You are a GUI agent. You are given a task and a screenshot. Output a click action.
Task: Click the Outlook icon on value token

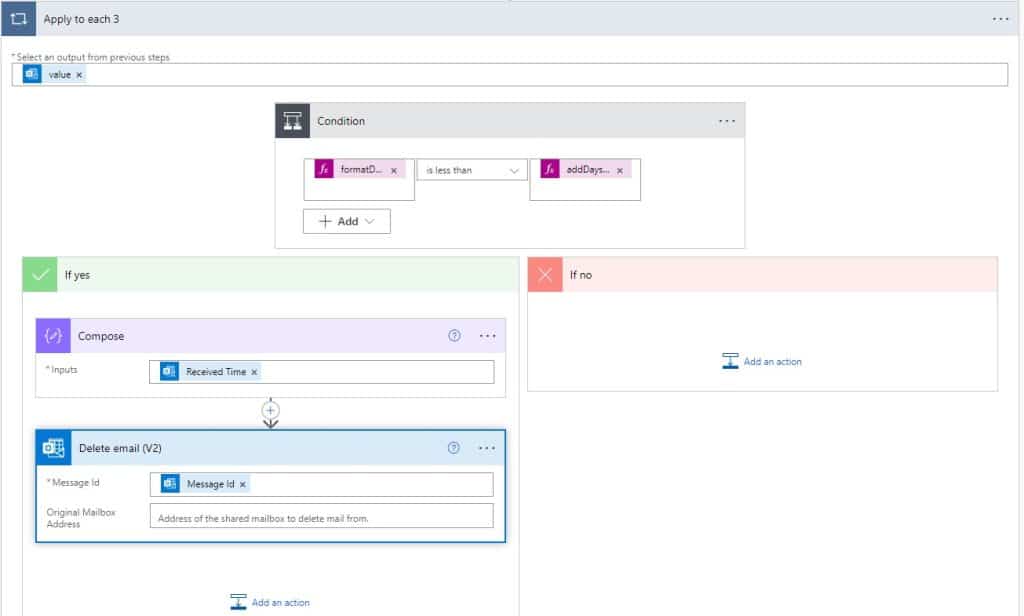31,74
